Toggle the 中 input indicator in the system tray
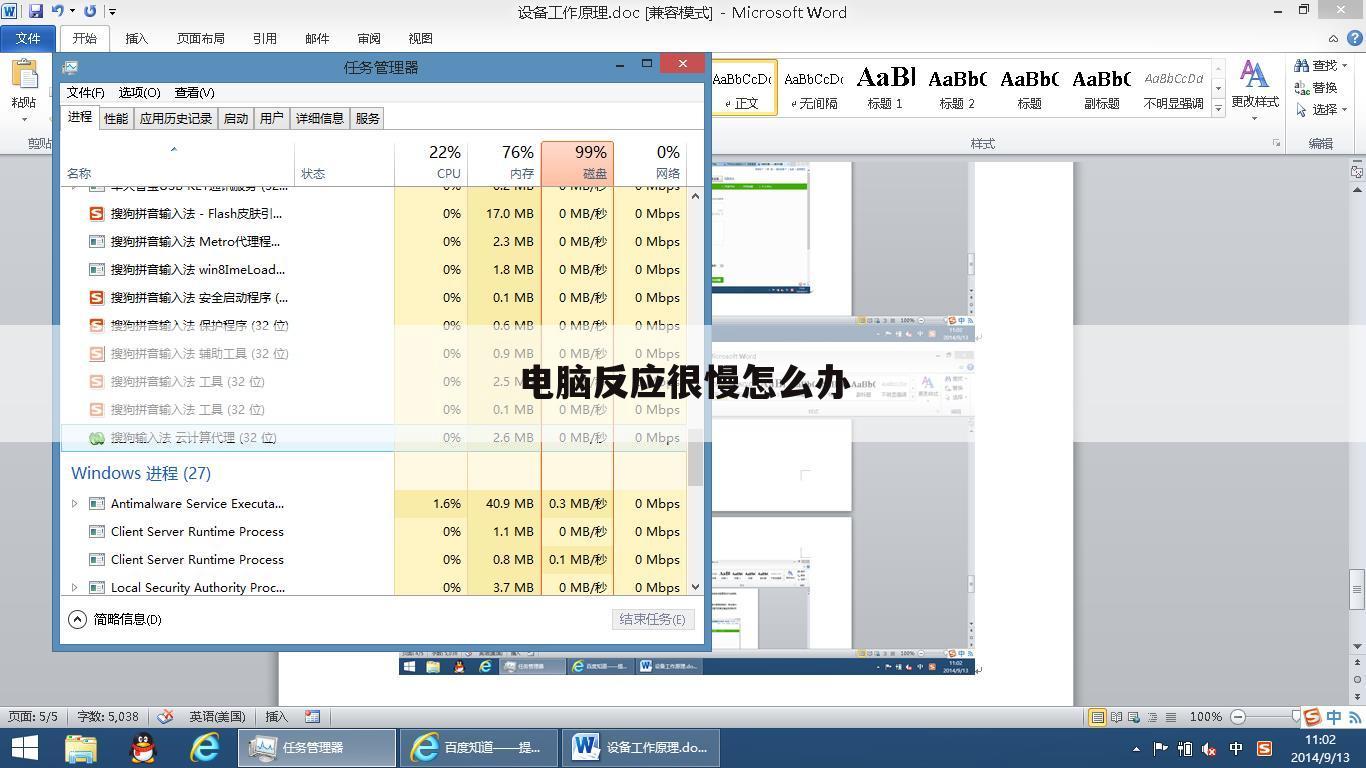This screenshot has height=768, width=1366. [x=1236, y=748]
